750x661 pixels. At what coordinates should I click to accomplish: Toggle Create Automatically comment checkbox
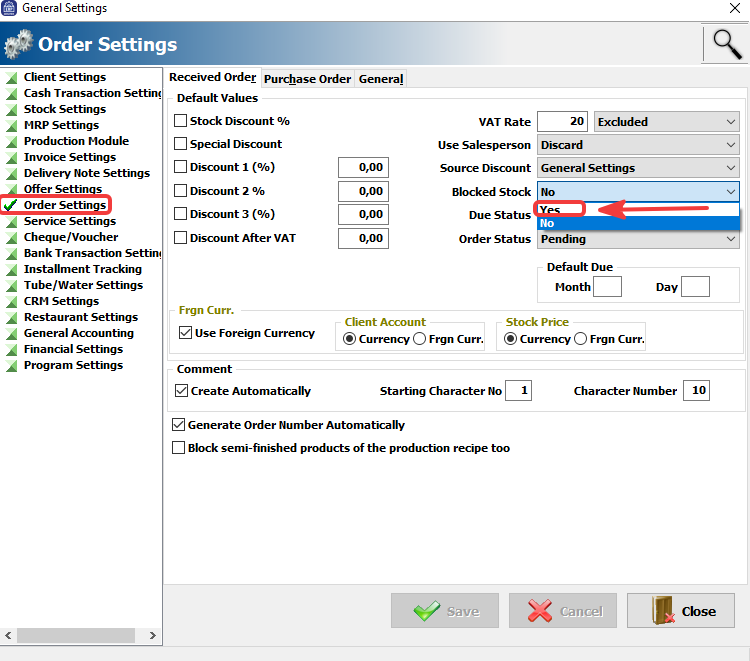pos(181,391)
